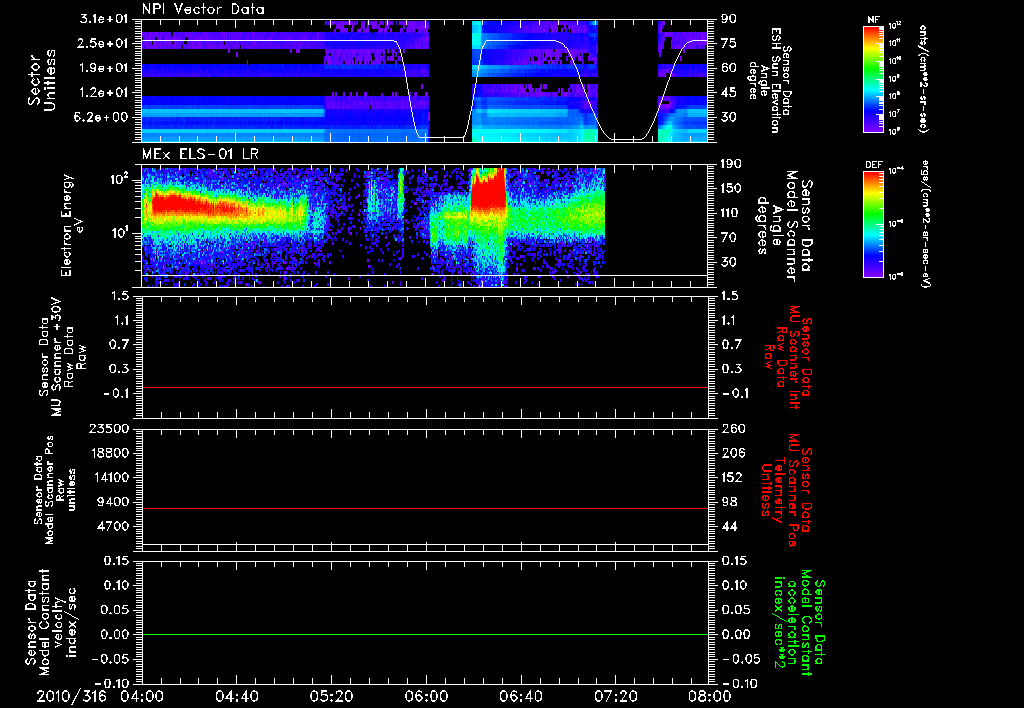Screen dimensions: 1024x708
Task: Click the '4700' scanner position tick label
Action: pyautogui.click(x=111, y=526)
